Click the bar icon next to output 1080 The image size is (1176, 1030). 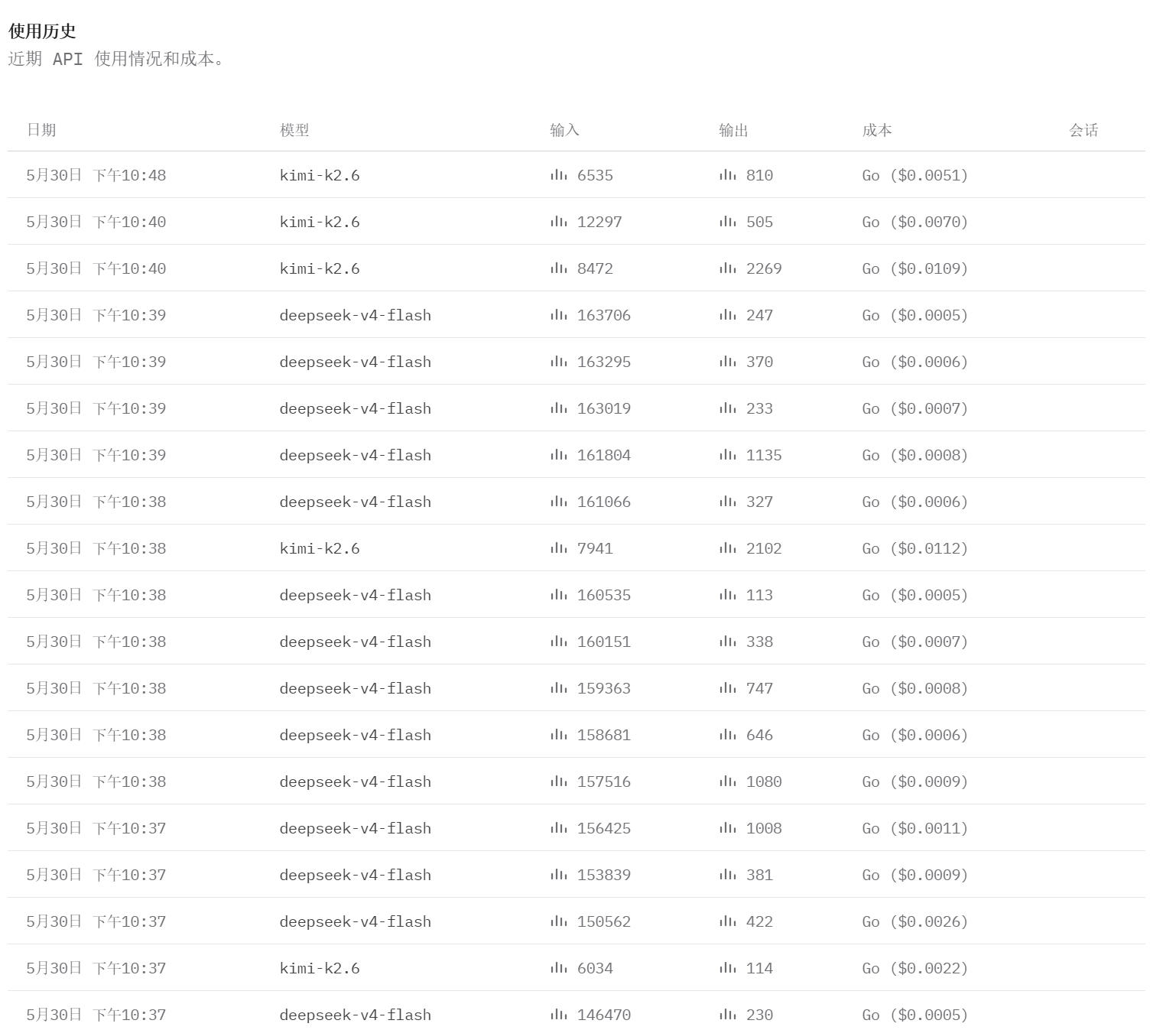coord(727,781)
